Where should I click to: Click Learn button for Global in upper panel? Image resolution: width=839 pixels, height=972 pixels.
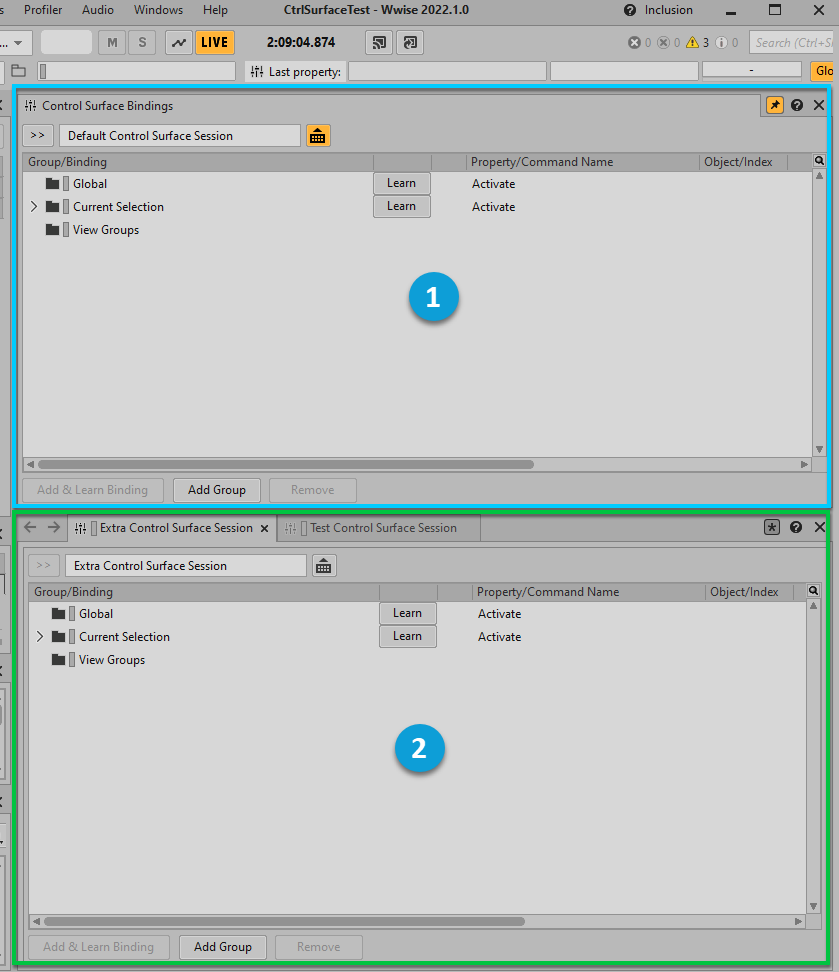pyautogui.click(x=401, y=183)
